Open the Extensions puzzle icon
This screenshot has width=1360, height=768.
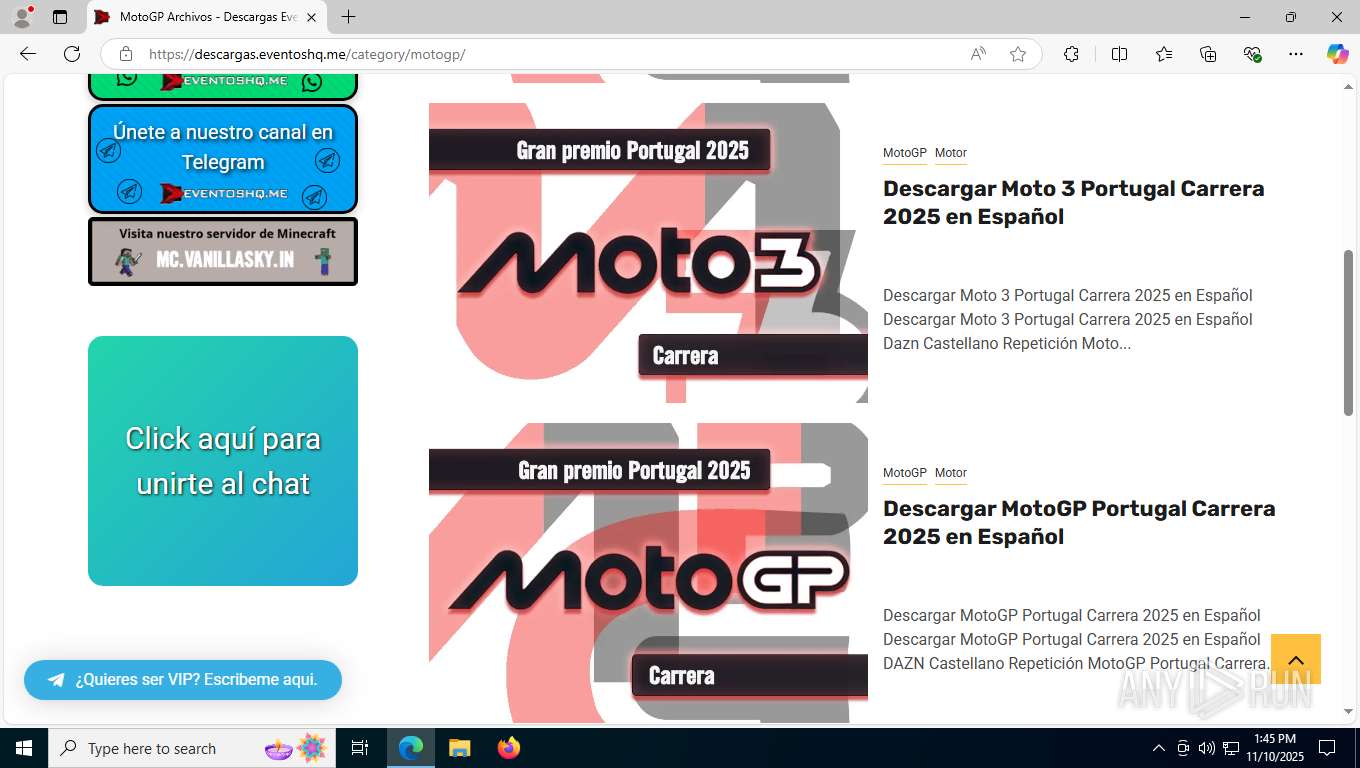tap(1071, 54)
